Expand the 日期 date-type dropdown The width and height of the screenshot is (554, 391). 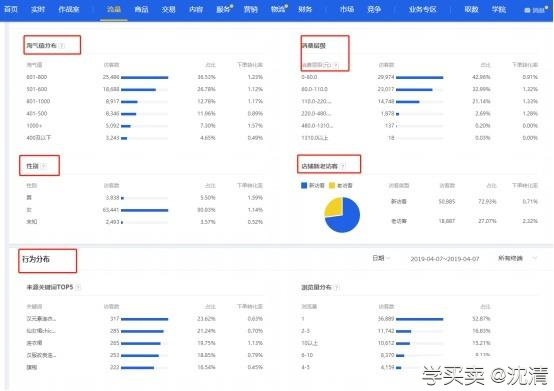[381, 258]
